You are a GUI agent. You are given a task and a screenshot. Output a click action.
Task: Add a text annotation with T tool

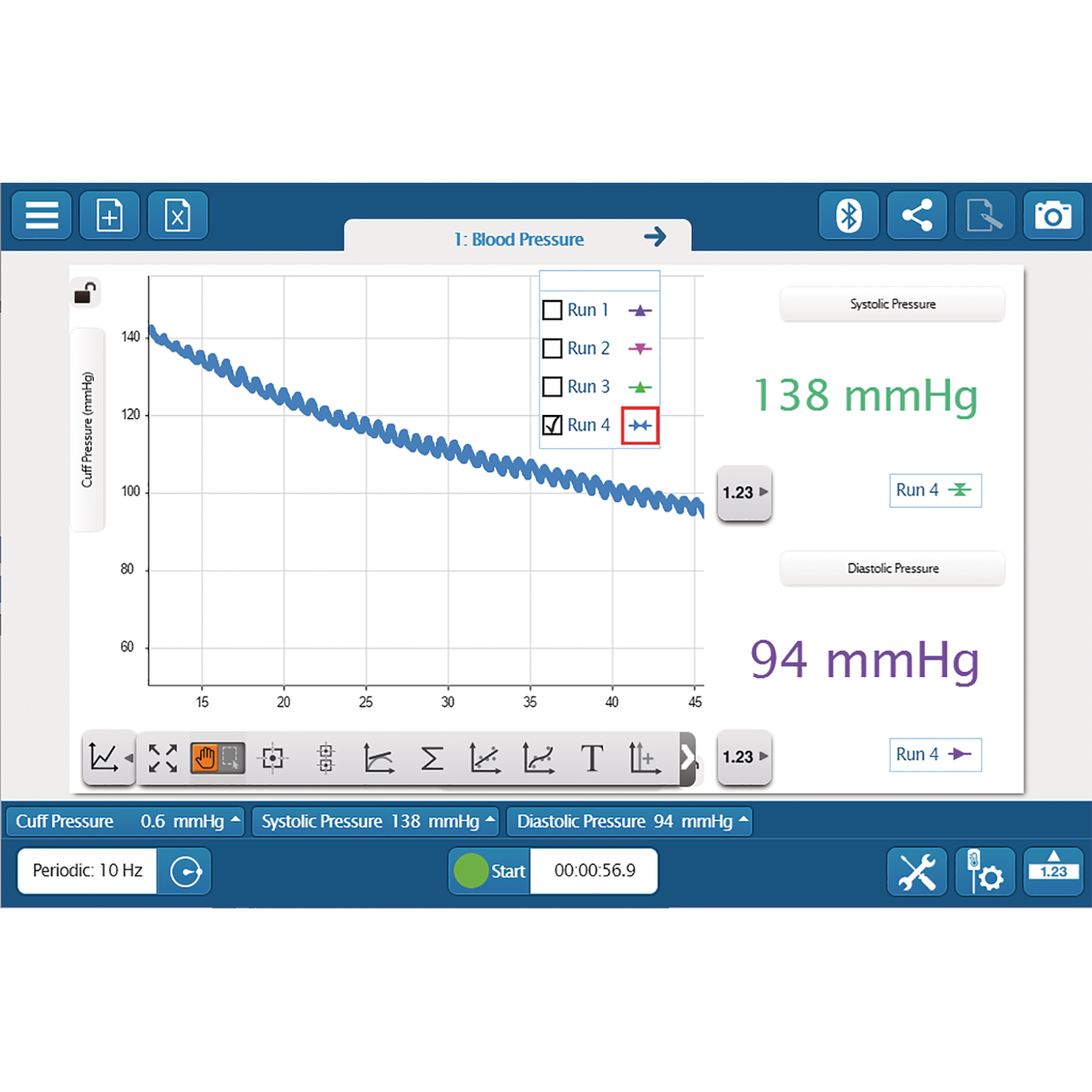click(x=591, y=758)
